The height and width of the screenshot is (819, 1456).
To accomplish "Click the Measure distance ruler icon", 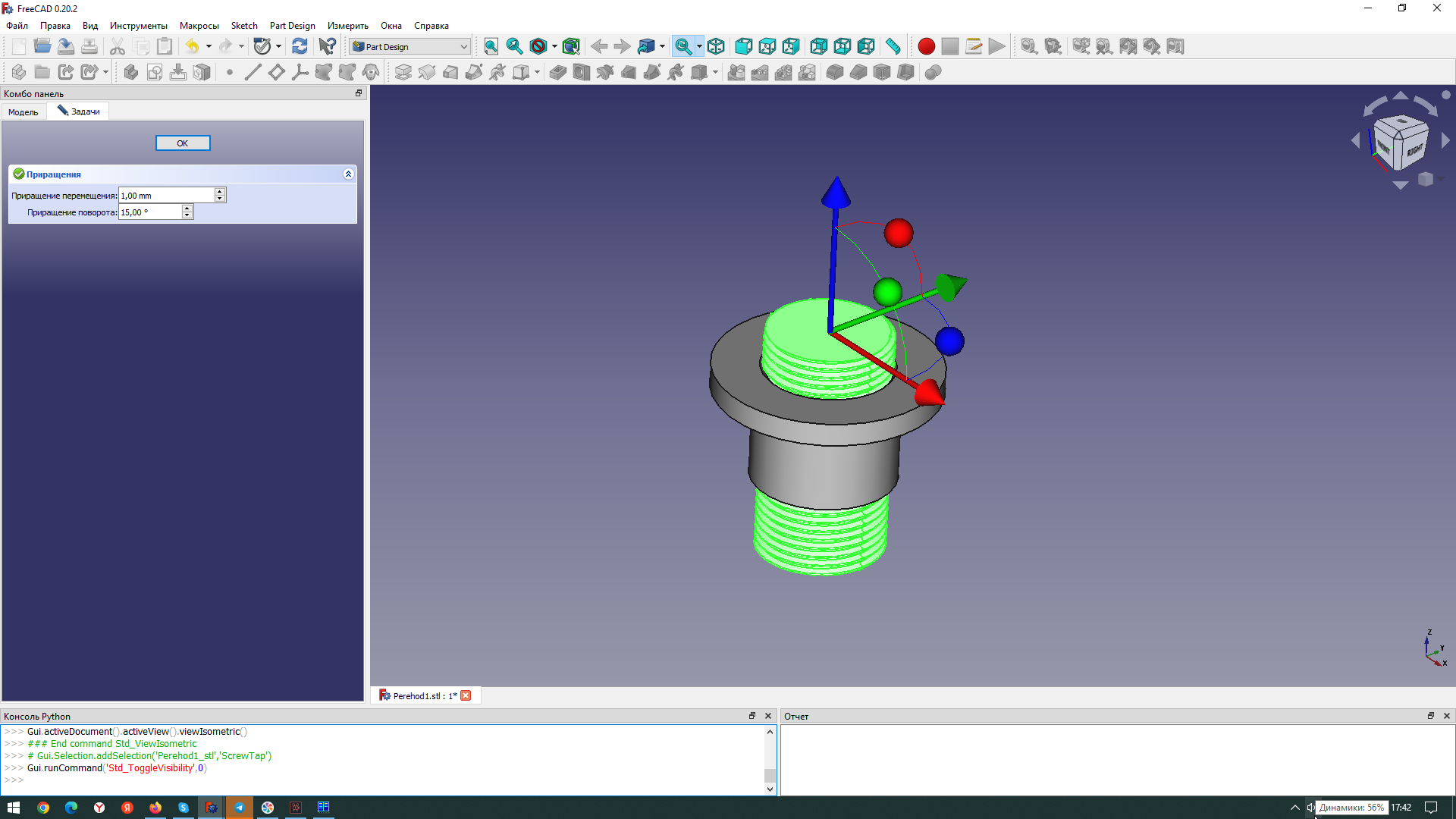I will tap(893, 46).
